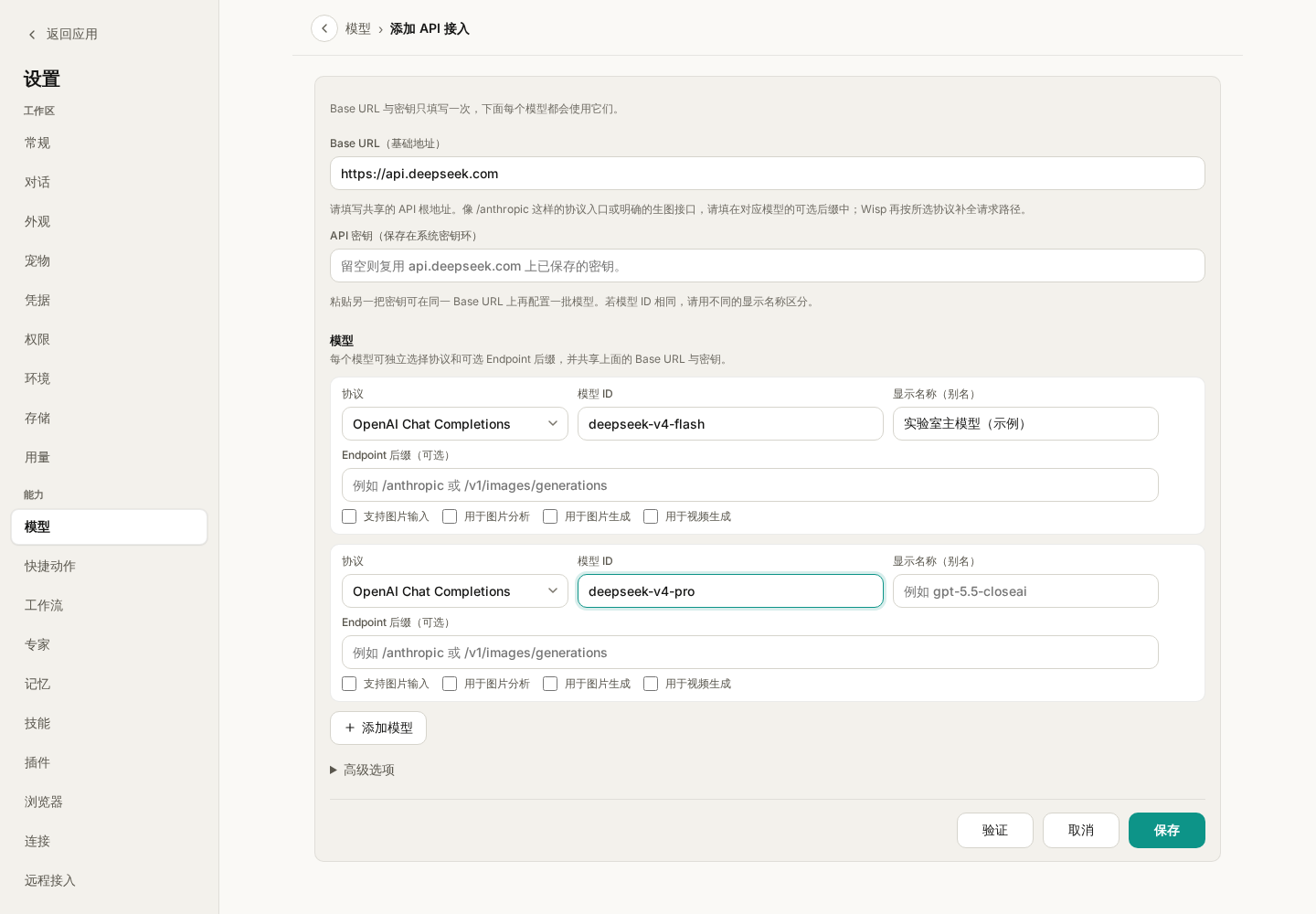This screenshot has width=1316, height=914.
Task: Open 远程接入 settings page
Action: pyautogui.click(x=109, y=880)
